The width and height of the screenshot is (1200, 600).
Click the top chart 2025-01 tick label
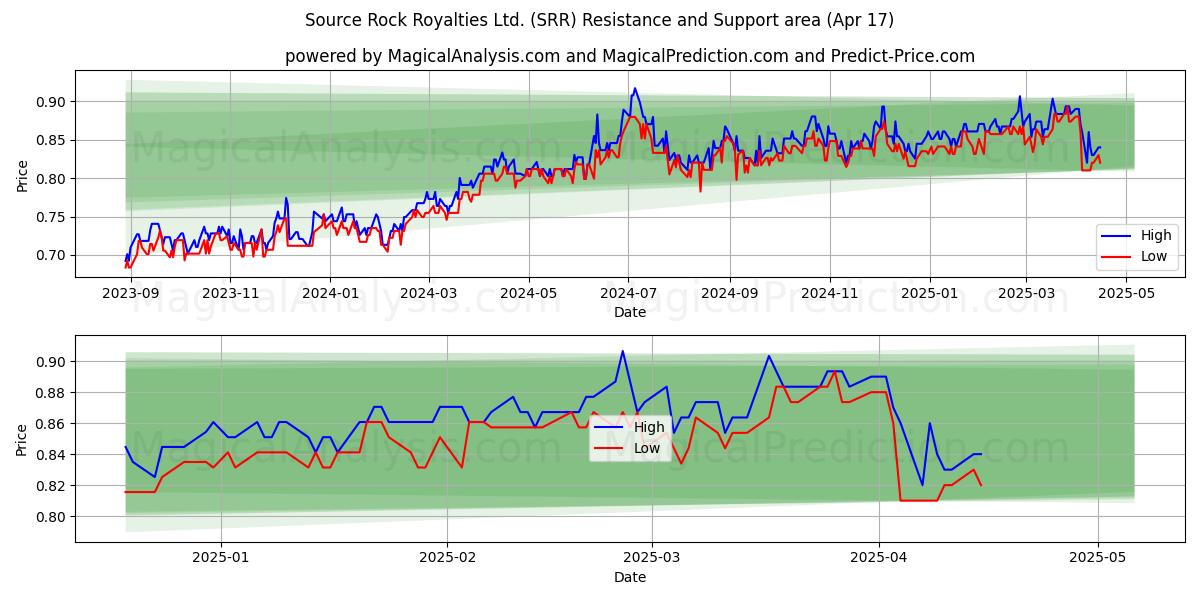click(929, 293)
